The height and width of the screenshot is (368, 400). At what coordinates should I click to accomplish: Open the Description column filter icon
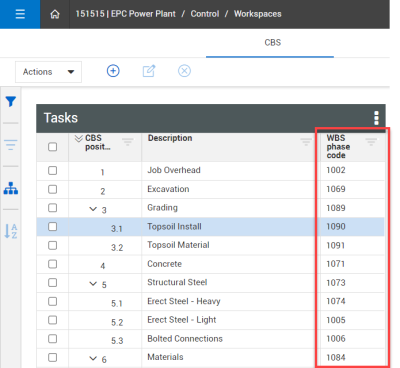[x=306, y=142]
